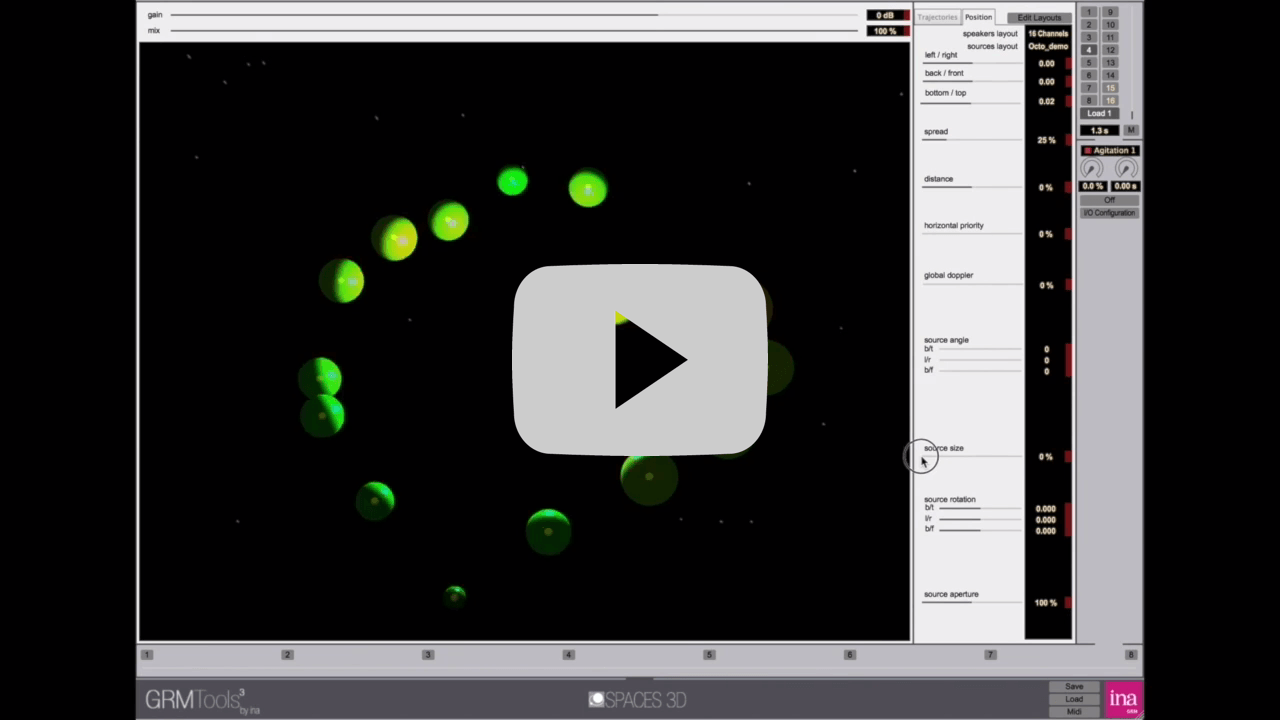
Task: Click the ina GRM logo
Action: [1123, 699]
